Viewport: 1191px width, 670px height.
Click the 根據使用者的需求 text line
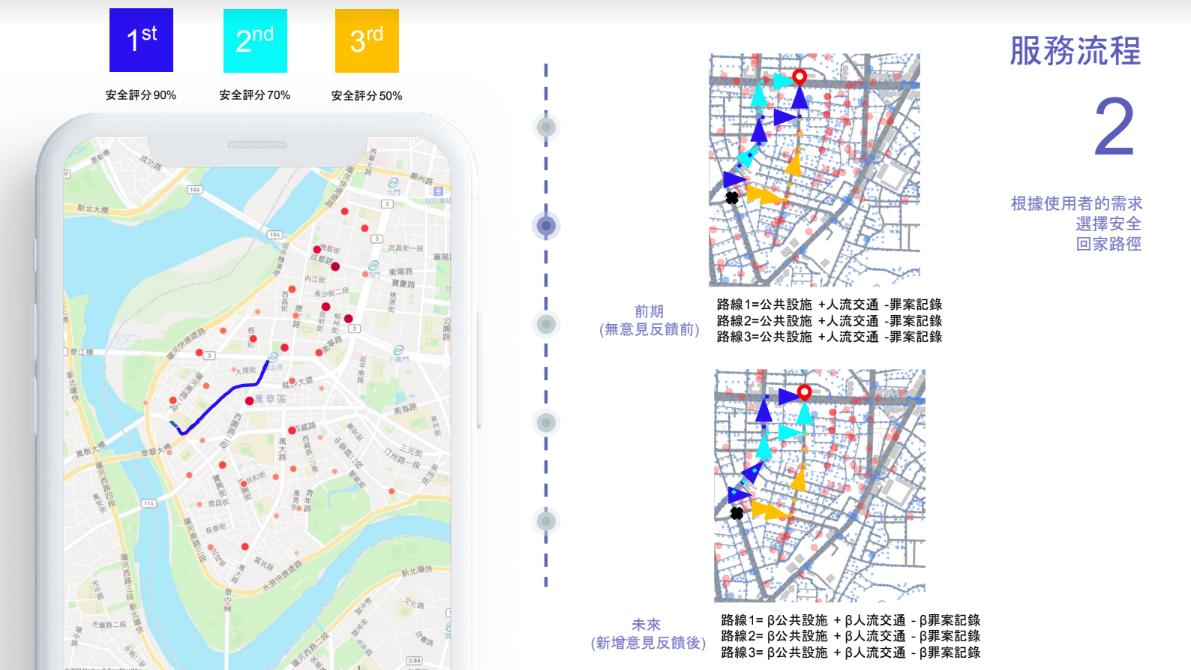click(1076, 204)
